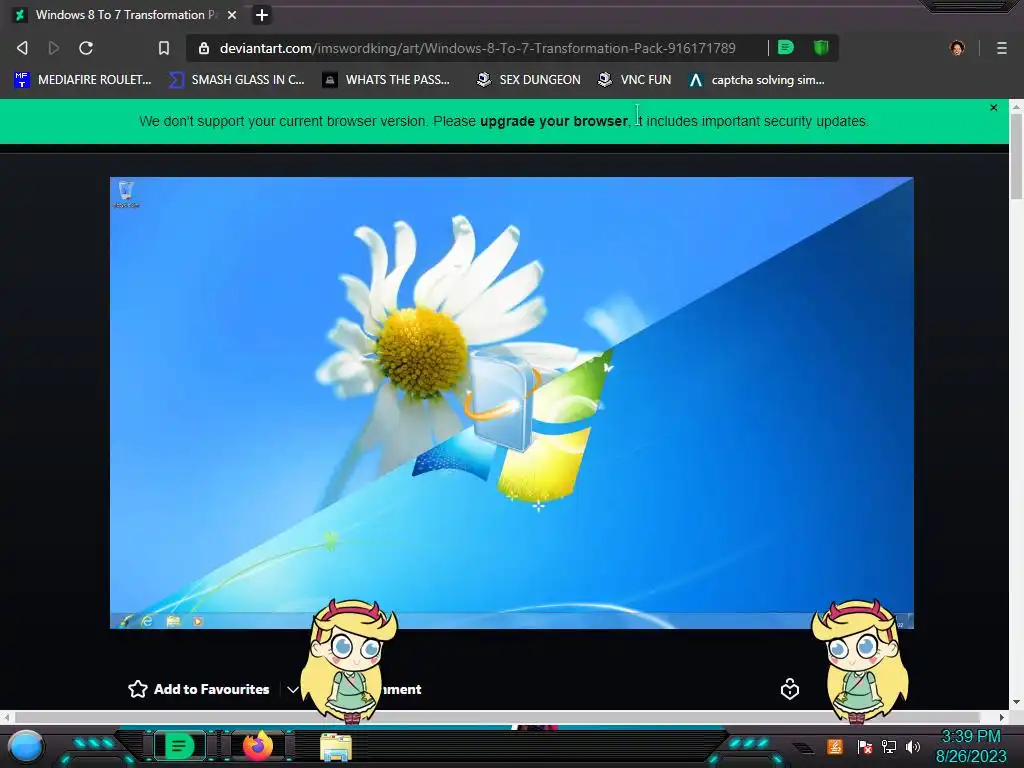The width and height of the screenshot is (1024, 768).
Task: Click the network tray icon
Action: (889, 746)
